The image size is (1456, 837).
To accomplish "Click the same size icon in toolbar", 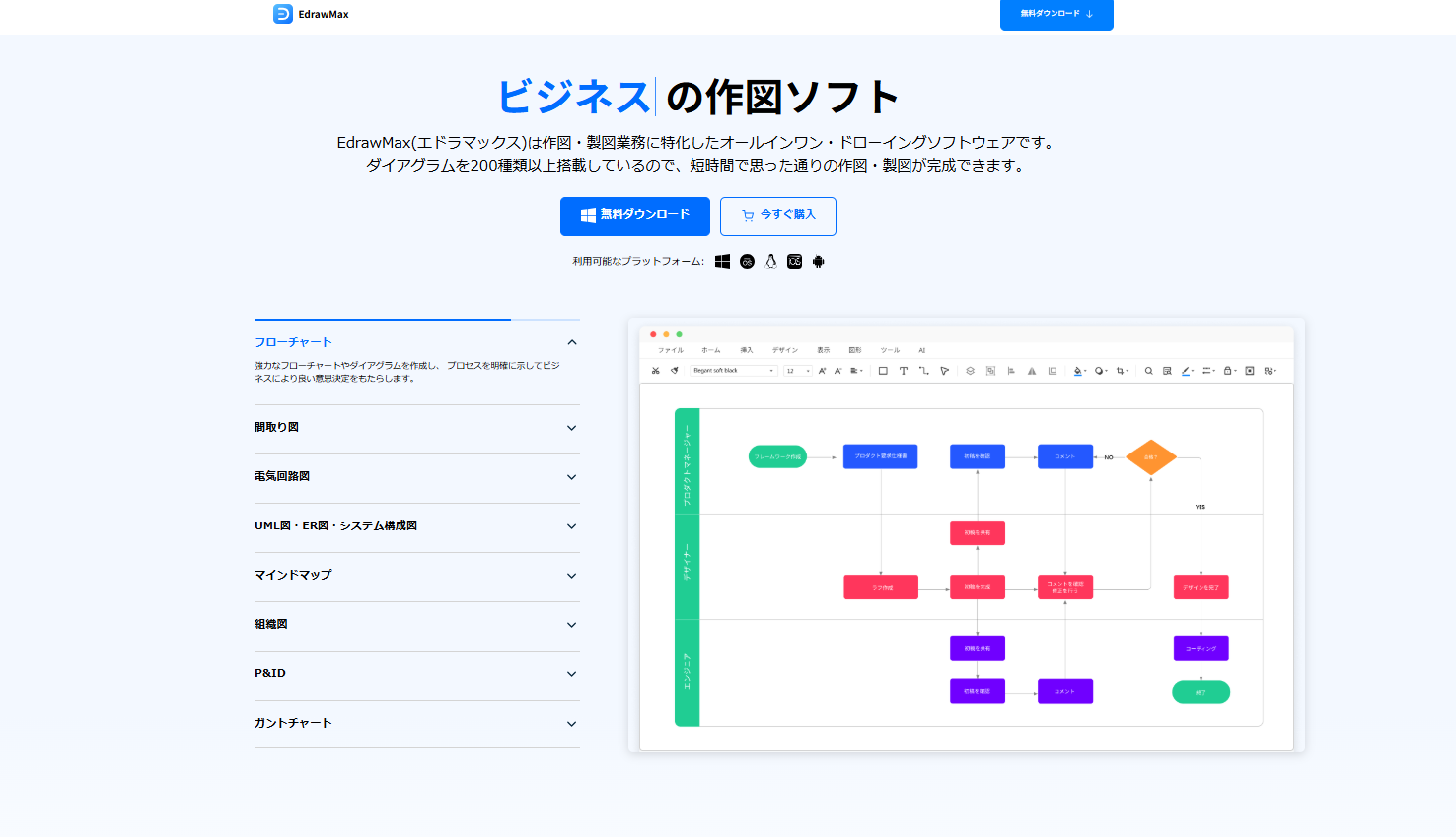I will [x=1053, y=371].
